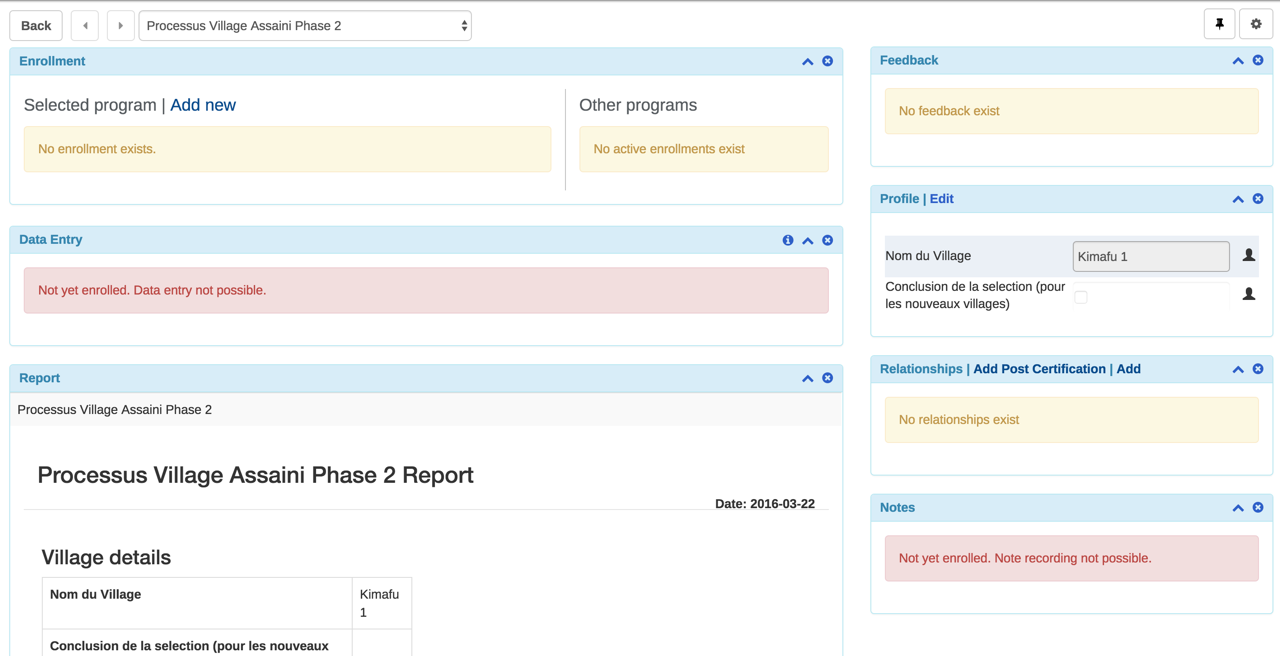Open settings gear in top right

point(1256,25)
